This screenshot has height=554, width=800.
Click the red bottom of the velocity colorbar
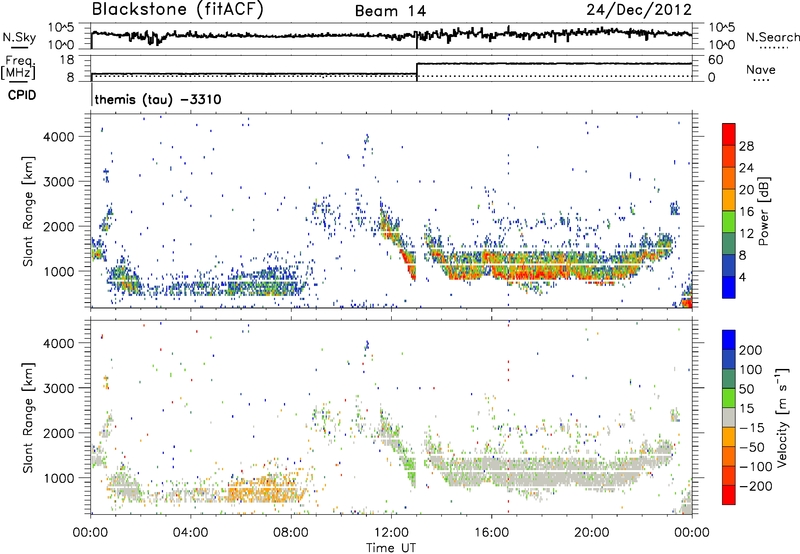click(729, 495)
